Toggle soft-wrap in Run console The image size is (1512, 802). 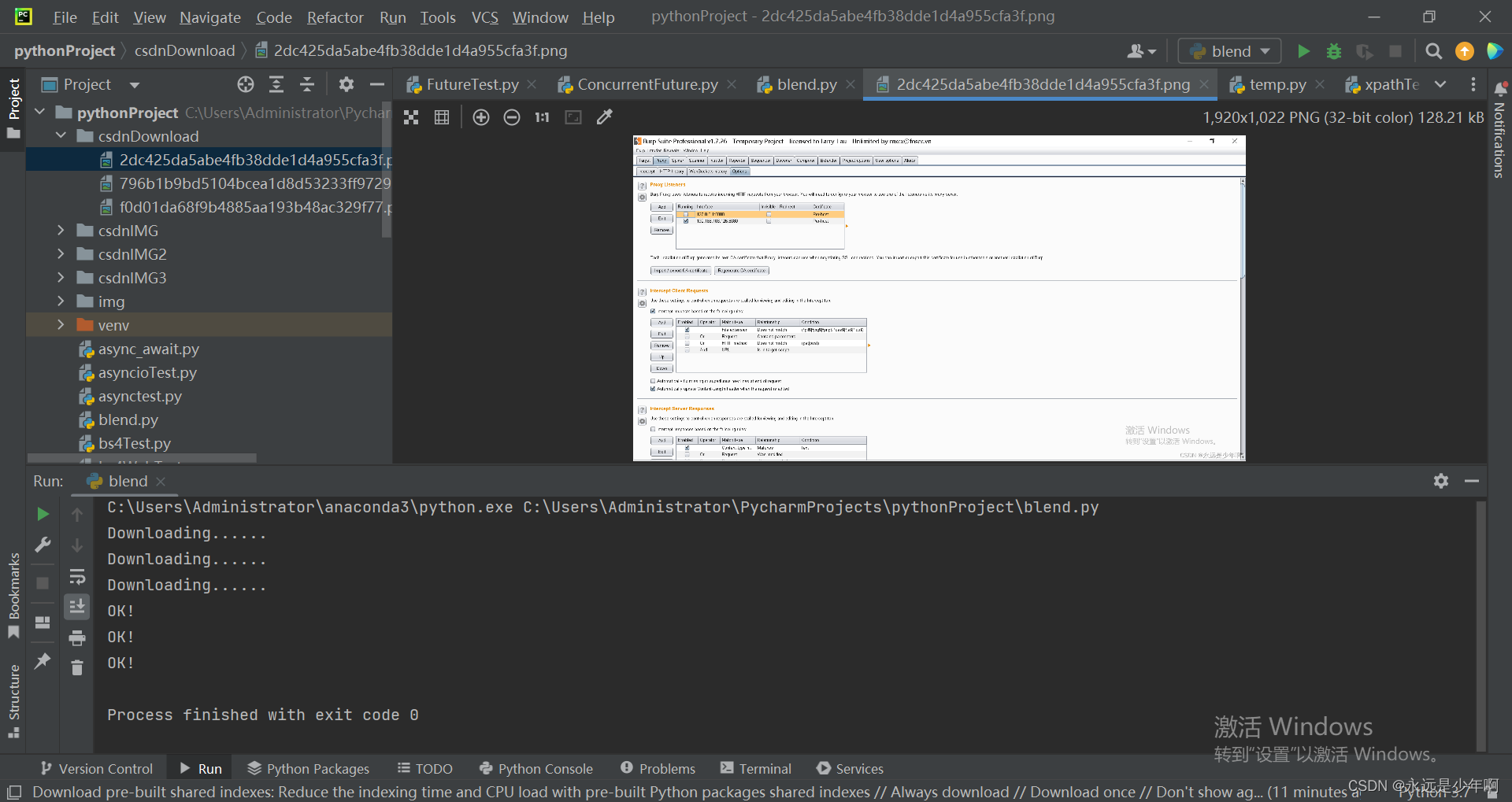[77, 577]
